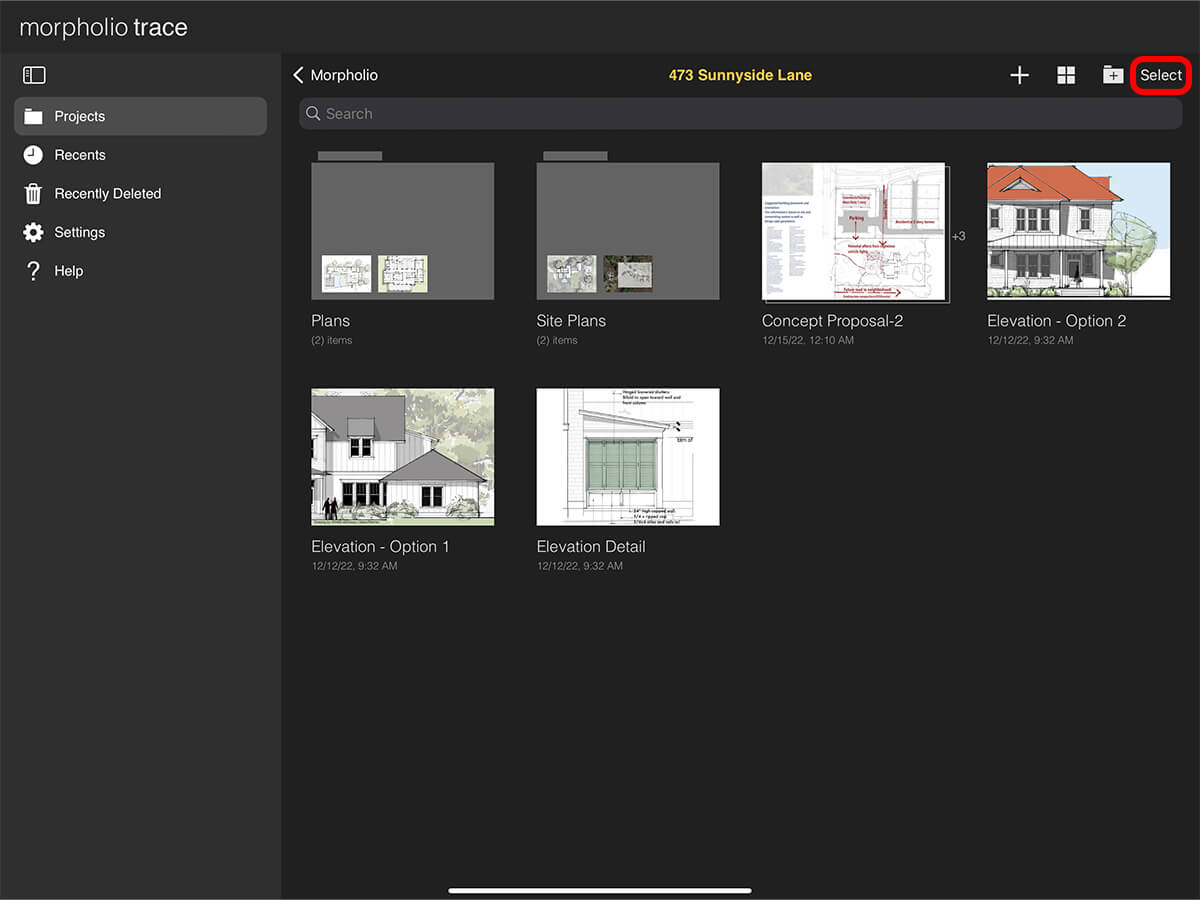Click the Help question mark icon
This screenshot has width=1200, height=900.
click(x=34, y=271)
